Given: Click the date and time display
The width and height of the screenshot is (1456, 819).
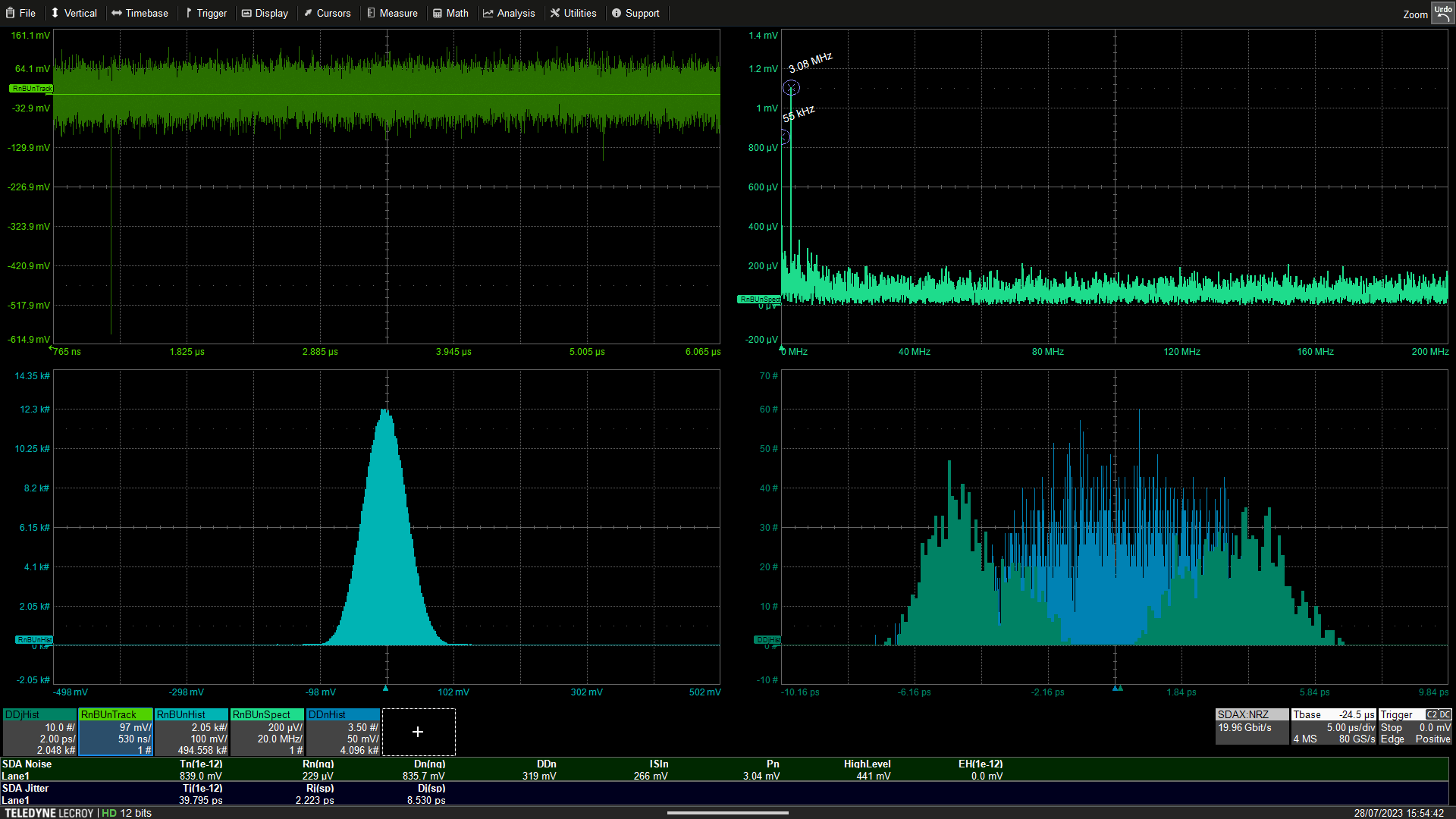Looking at the screenshot, I should pyautogui.click(x=1399, y=813).
